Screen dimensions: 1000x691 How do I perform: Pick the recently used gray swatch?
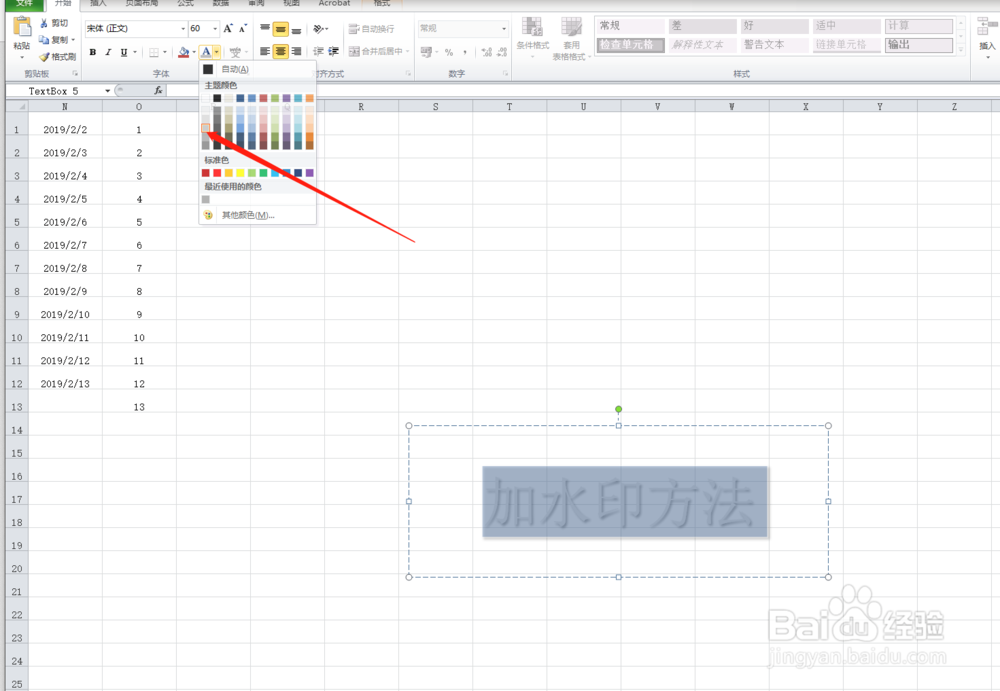[205, 200]
